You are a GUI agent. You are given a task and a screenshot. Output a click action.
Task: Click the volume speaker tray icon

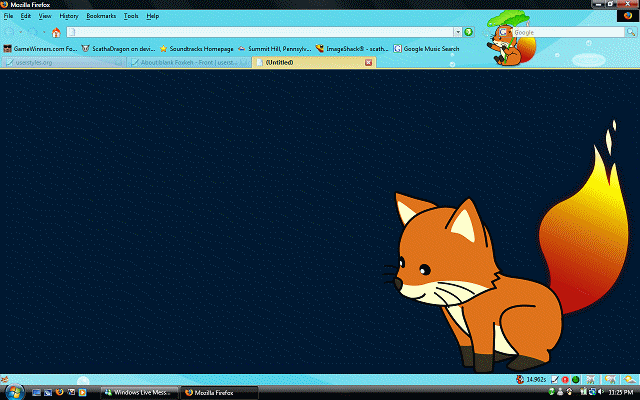coord(601,392)
